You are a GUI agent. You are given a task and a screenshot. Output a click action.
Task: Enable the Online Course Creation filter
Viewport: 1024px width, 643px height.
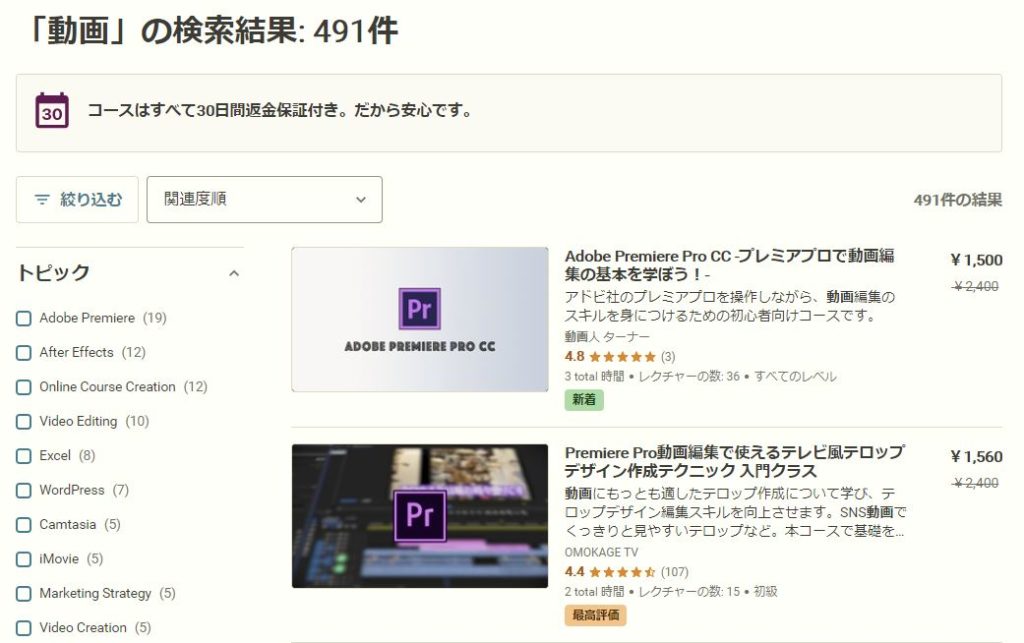24,387
